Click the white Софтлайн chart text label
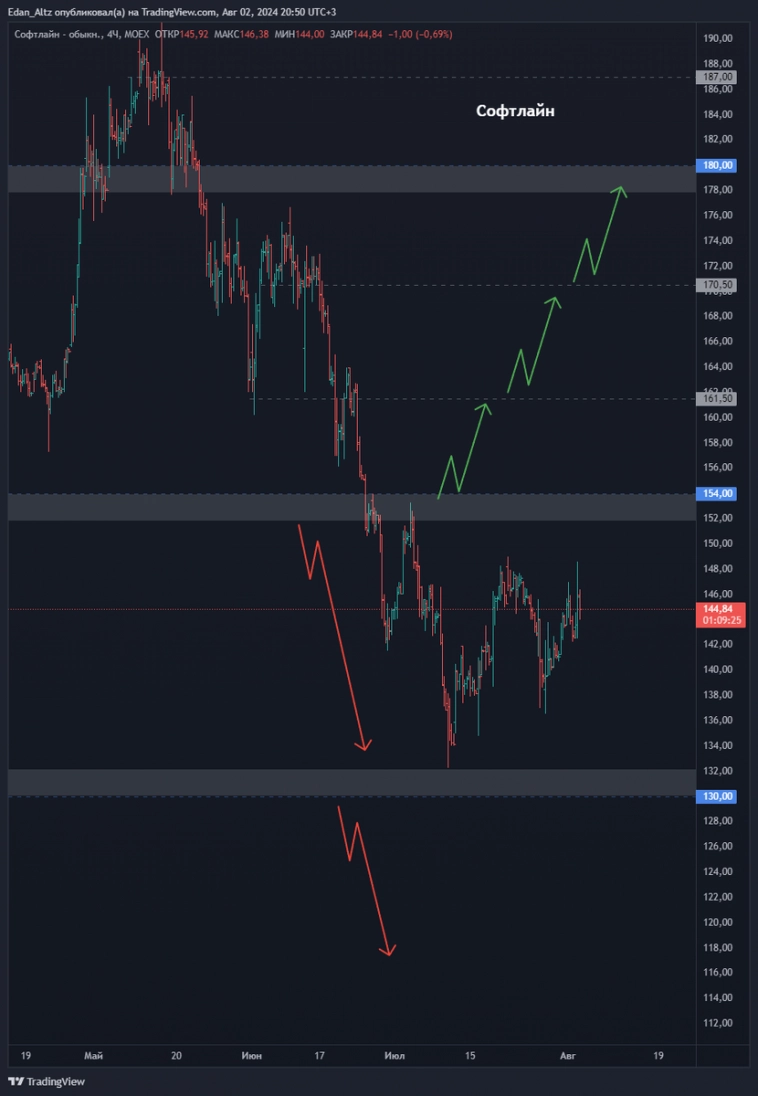758x1096 pixels. [515, 111]
